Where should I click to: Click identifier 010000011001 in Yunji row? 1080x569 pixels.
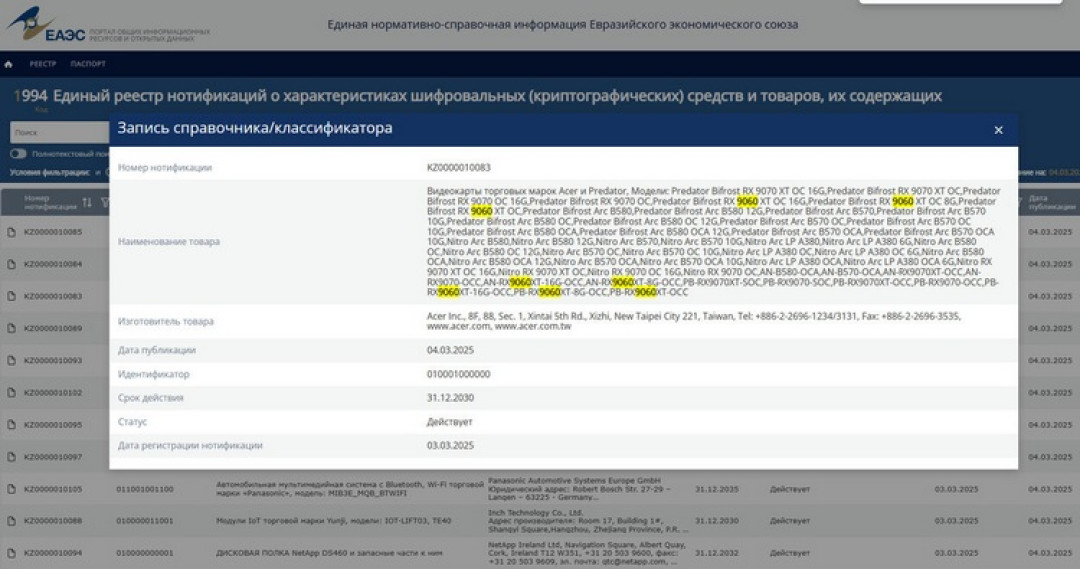pyautogui.click(x=145, y=521)
